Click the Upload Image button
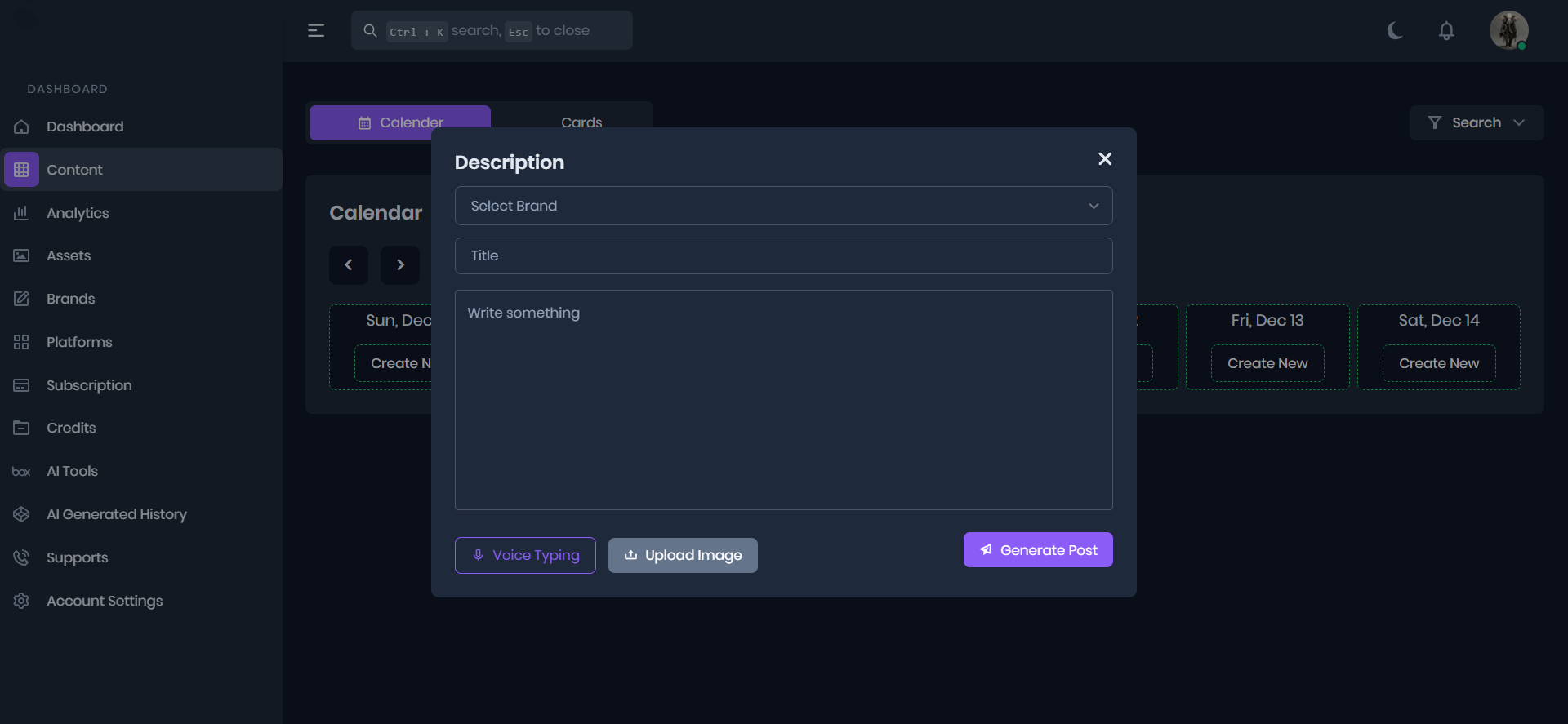Image resolution: width=1568 pixels, height=724 pixels. [683, 555]
